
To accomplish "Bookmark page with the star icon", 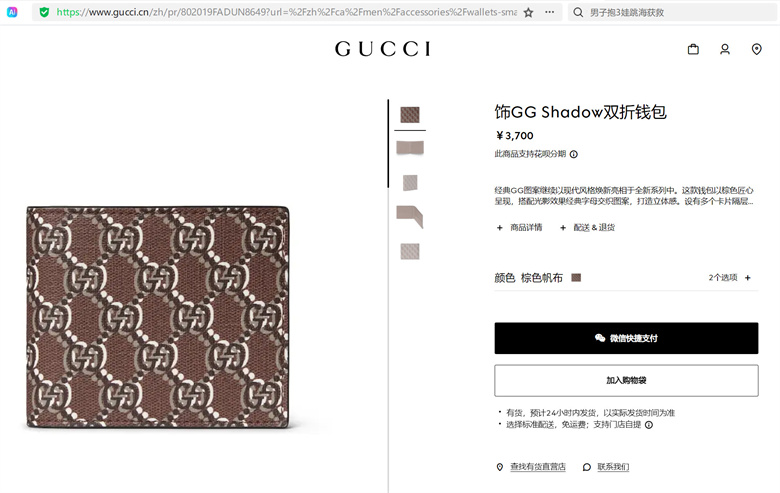I will pyautogui.click(x=528, y=12).
